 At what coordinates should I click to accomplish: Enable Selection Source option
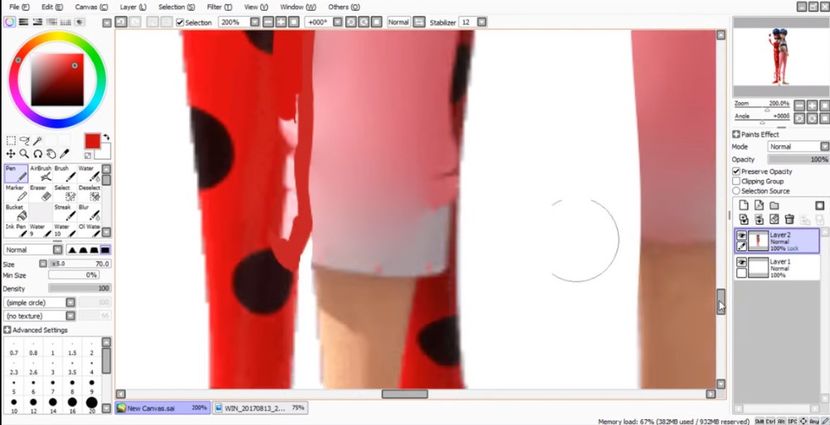[736, 191]
